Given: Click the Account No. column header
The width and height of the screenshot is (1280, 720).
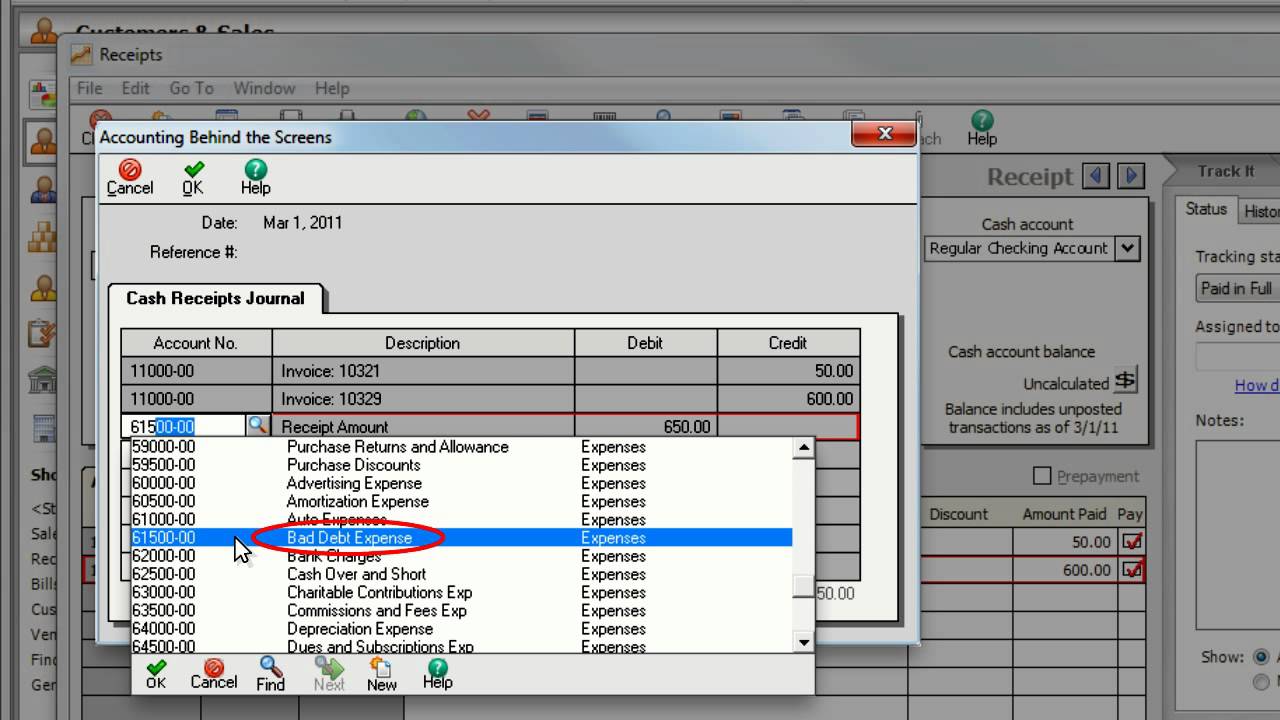Looking at the screenshot, I should [196, 343].
